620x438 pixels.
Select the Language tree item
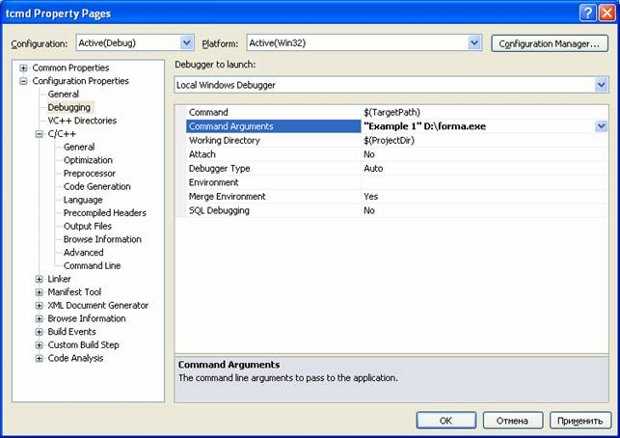[83, 200]
